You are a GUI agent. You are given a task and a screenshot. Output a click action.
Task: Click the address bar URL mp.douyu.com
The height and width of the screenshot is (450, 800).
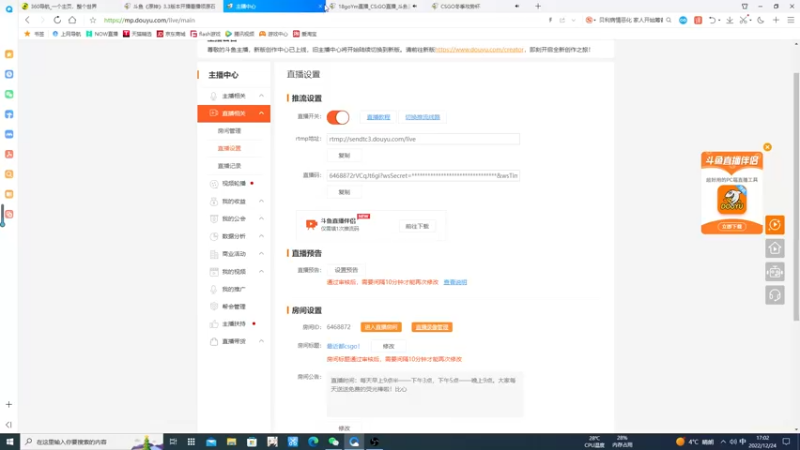pyautogui.click(x=149, y=20)
